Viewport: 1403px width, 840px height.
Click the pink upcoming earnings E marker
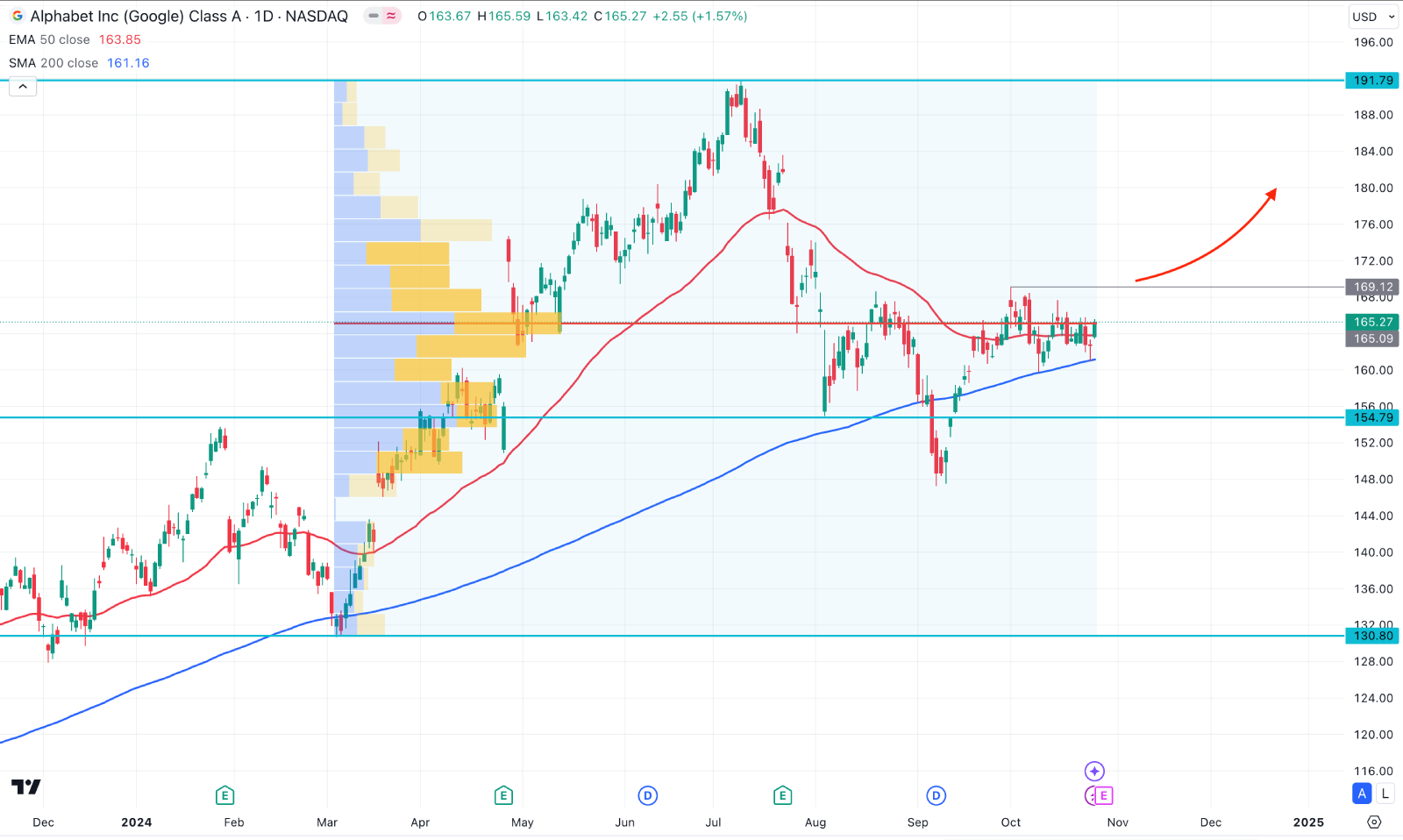pyautogui.click(x=1103, y=795)
